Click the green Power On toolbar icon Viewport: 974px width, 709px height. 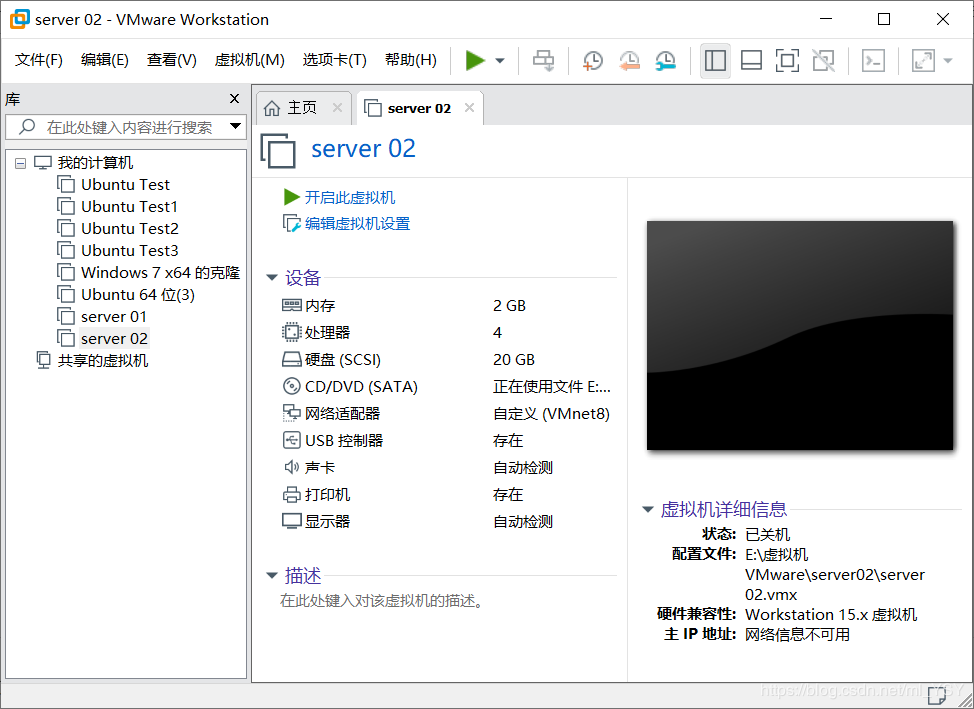tap(477, 61)
